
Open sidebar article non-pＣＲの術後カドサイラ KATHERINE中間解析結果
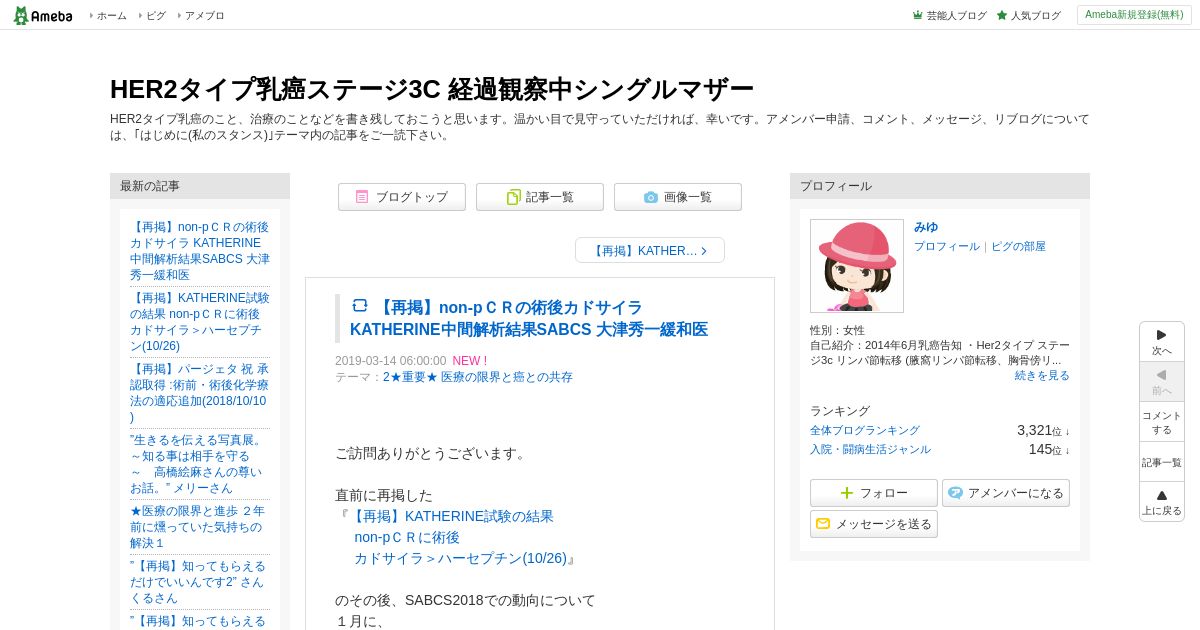(x=200, y=250)
